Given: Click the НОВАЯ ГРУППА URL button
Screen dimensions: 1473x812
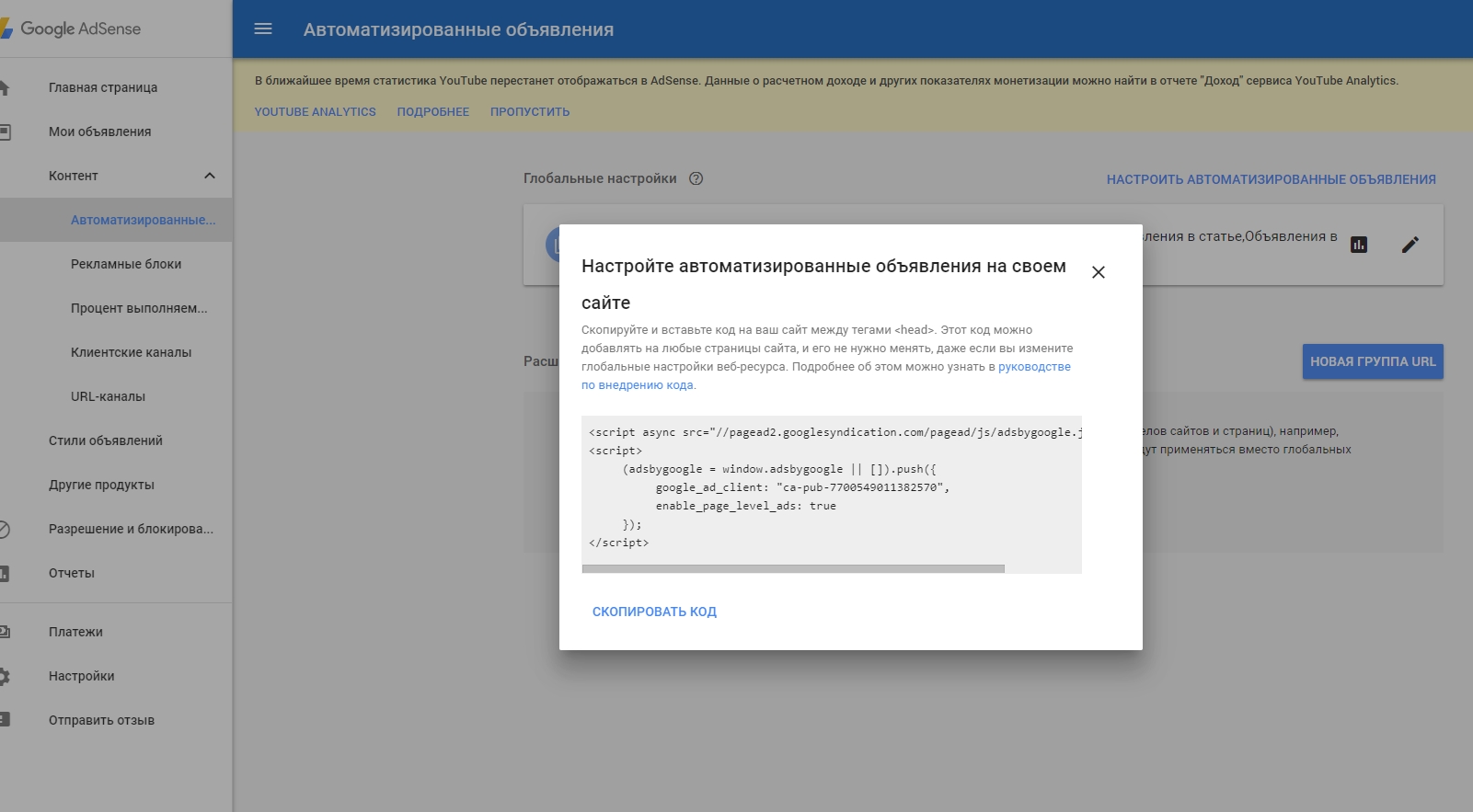Looking at the screenshot, I should tap(1373, 361).
